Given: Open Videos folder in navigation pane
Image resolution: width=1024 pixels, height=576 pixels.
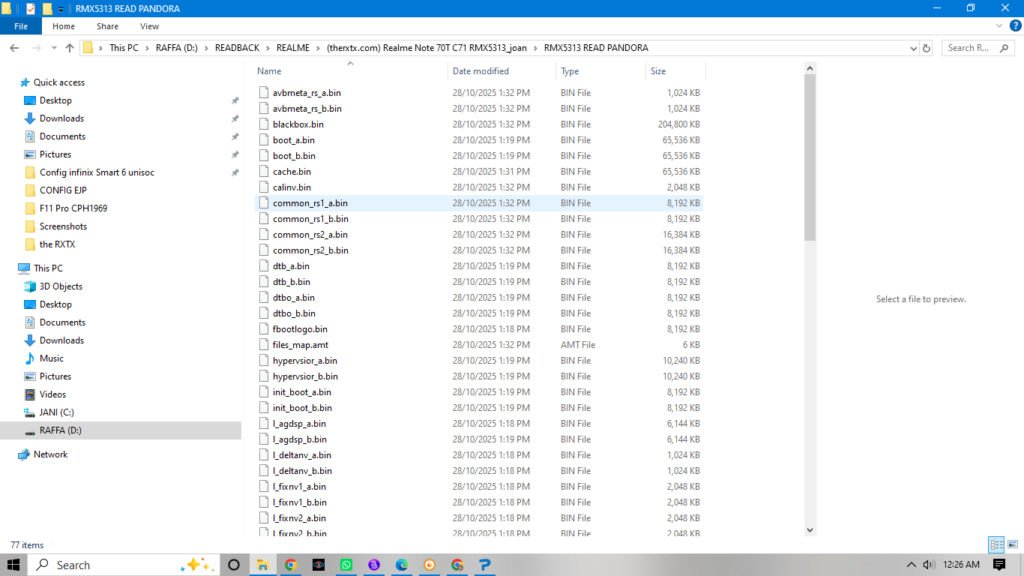Looking at the screenshot, I should coord(52,394).
